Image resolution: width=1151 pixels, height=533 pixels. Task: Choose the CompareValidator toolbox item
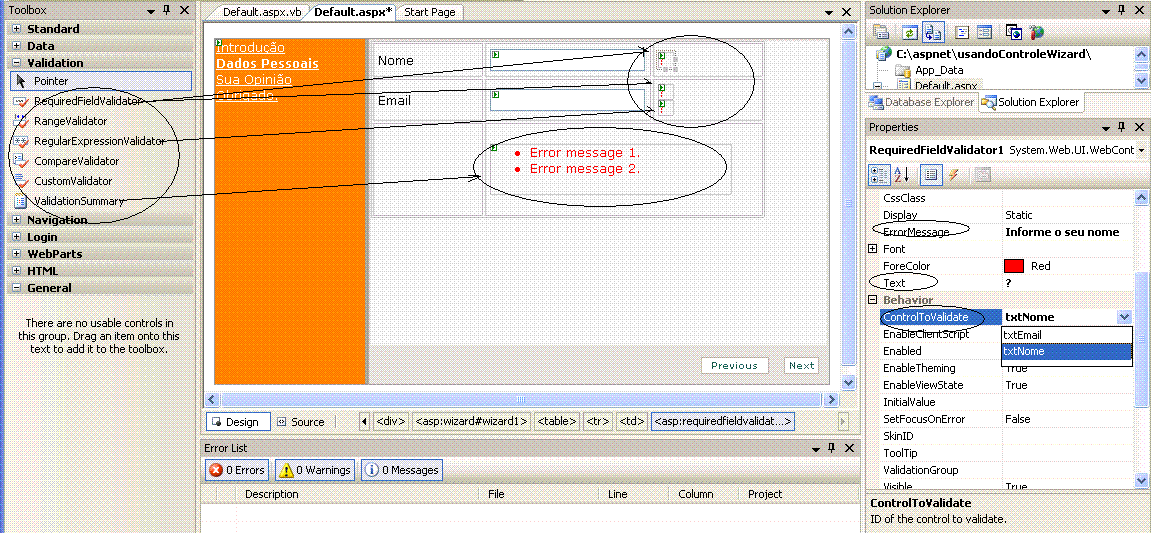(x=76, y=160)
